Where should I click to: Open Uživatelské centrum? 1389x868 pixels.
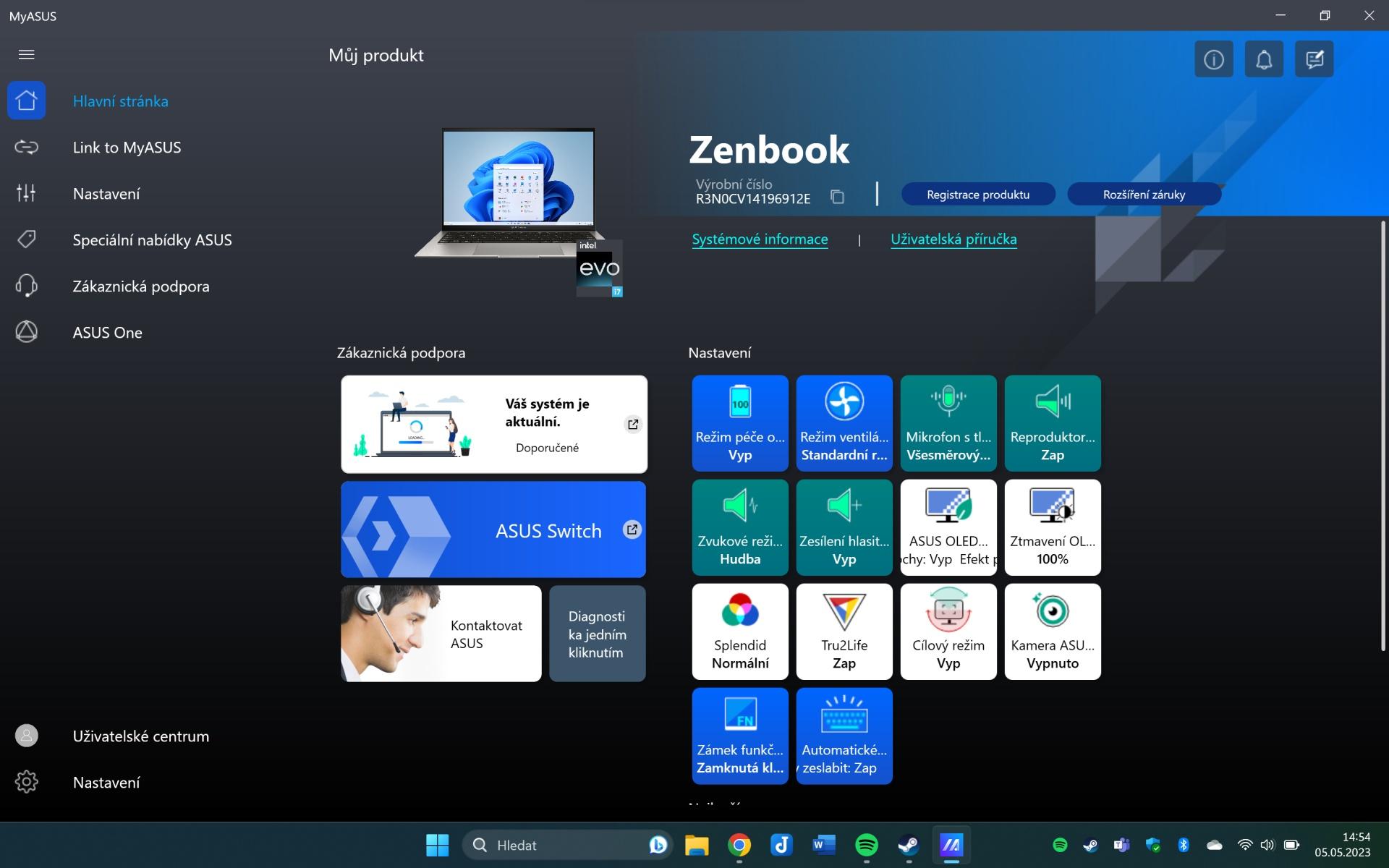tap(141, 736)
